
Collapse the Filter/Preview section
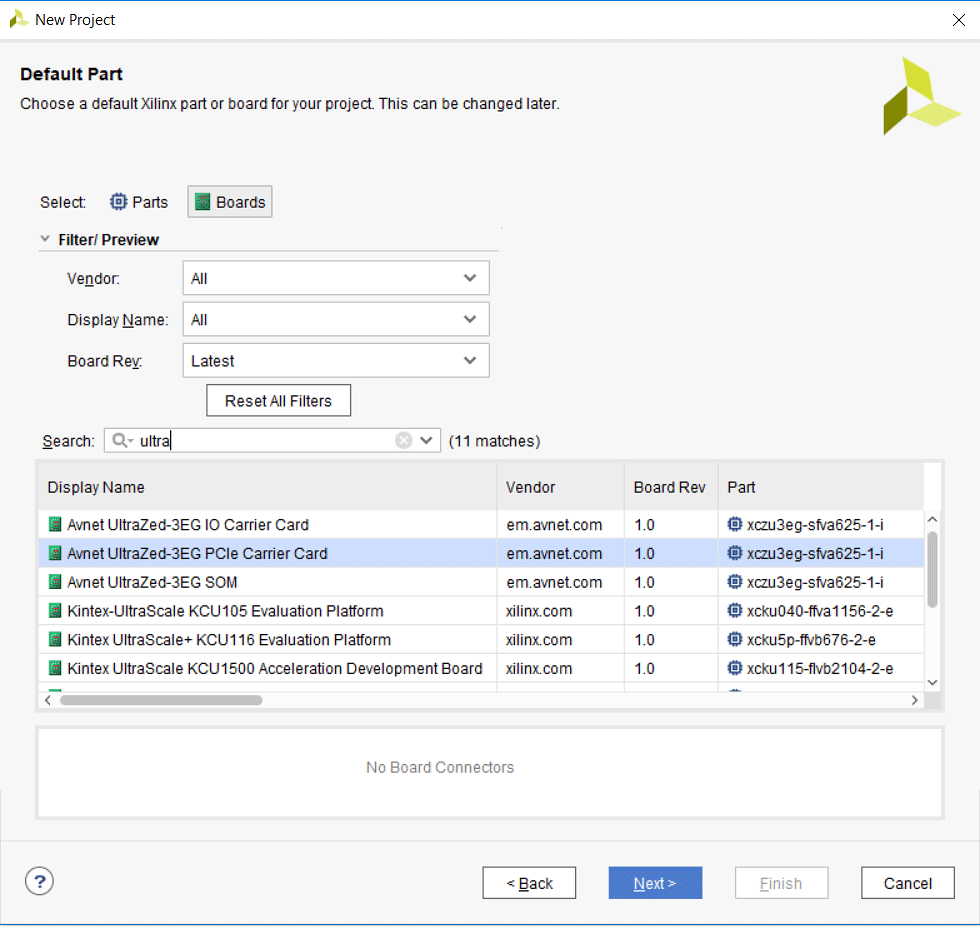click(x=45, y=239)
